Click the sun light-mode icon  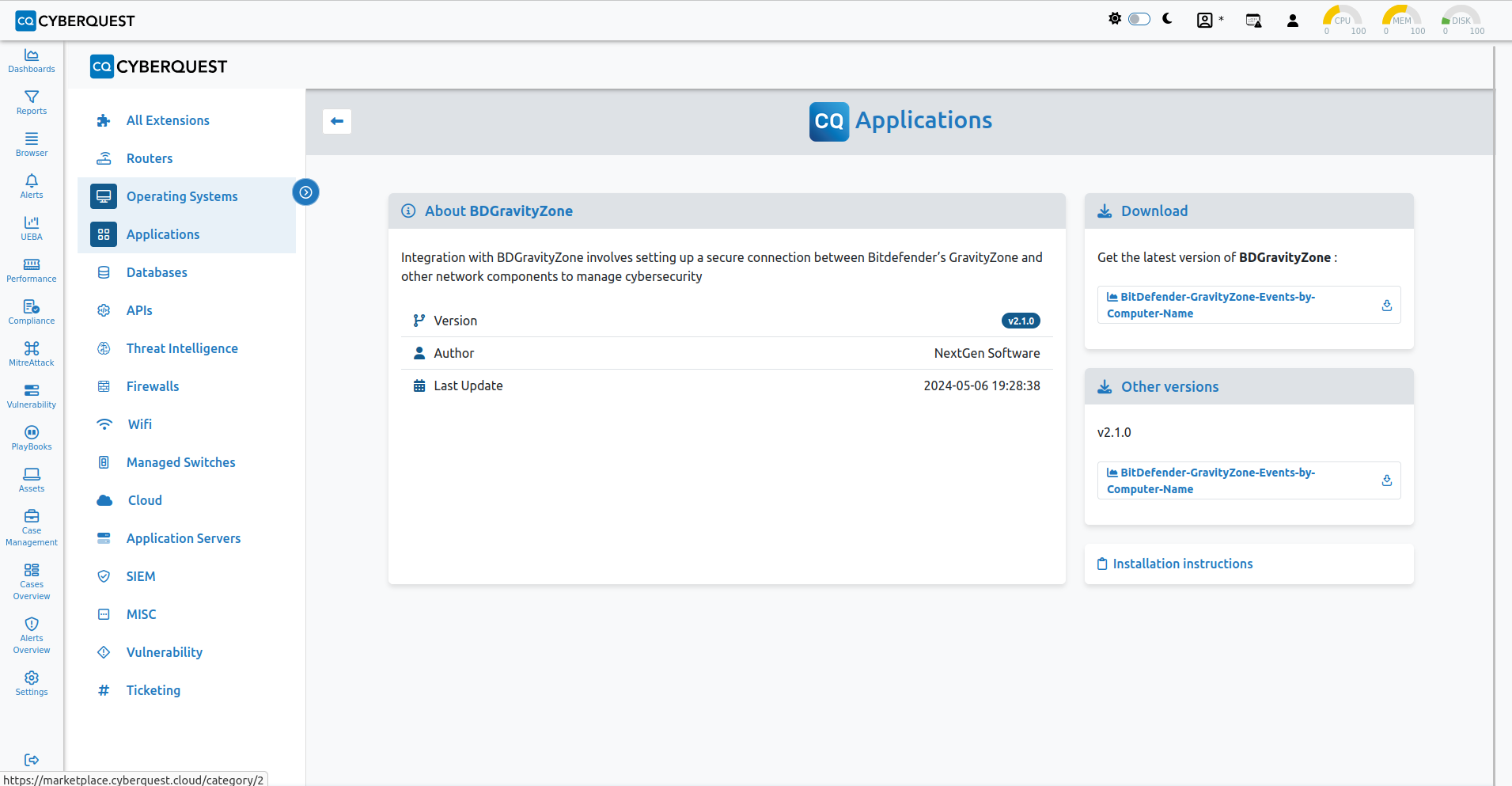1115,19
